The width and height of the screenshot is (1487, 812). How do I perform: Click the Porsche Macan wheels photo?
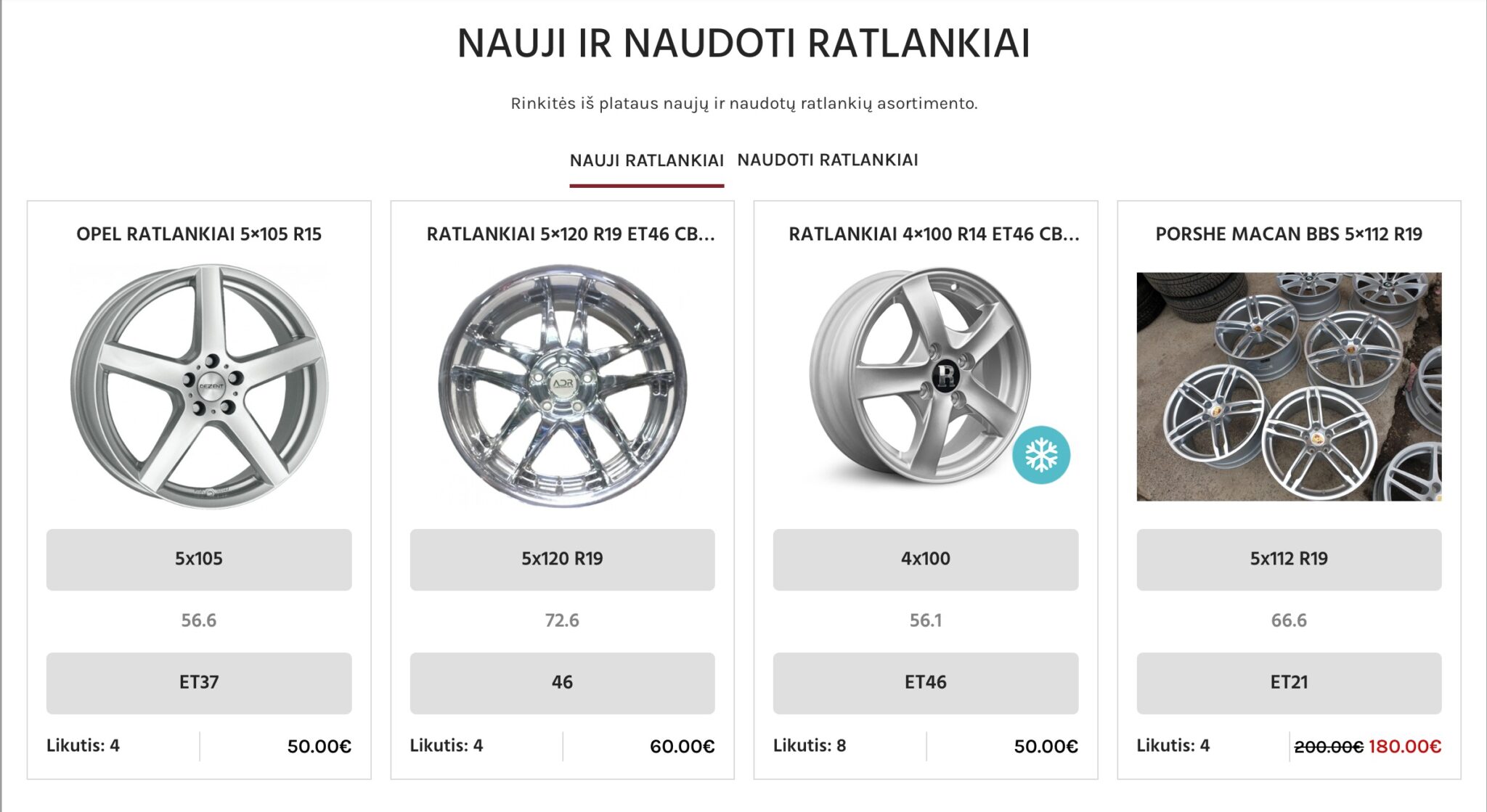pyautogui.click(x=1289, y=386)
